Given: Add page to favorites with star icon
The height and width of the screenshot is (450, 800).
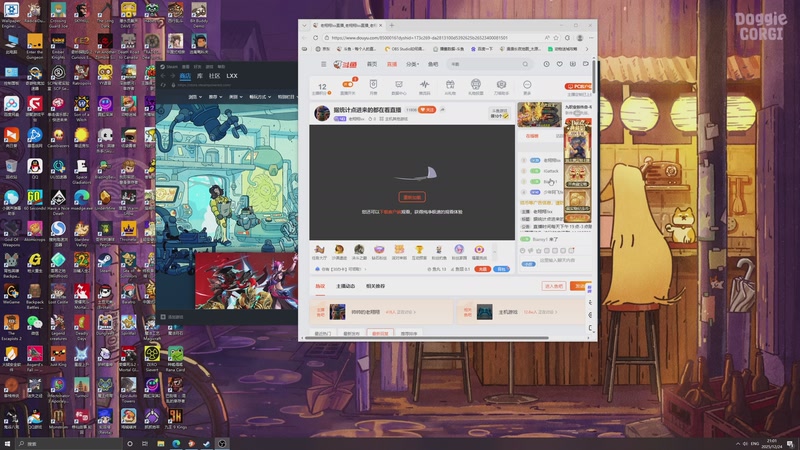Looking at the screenshot, I should coord(556,38).
